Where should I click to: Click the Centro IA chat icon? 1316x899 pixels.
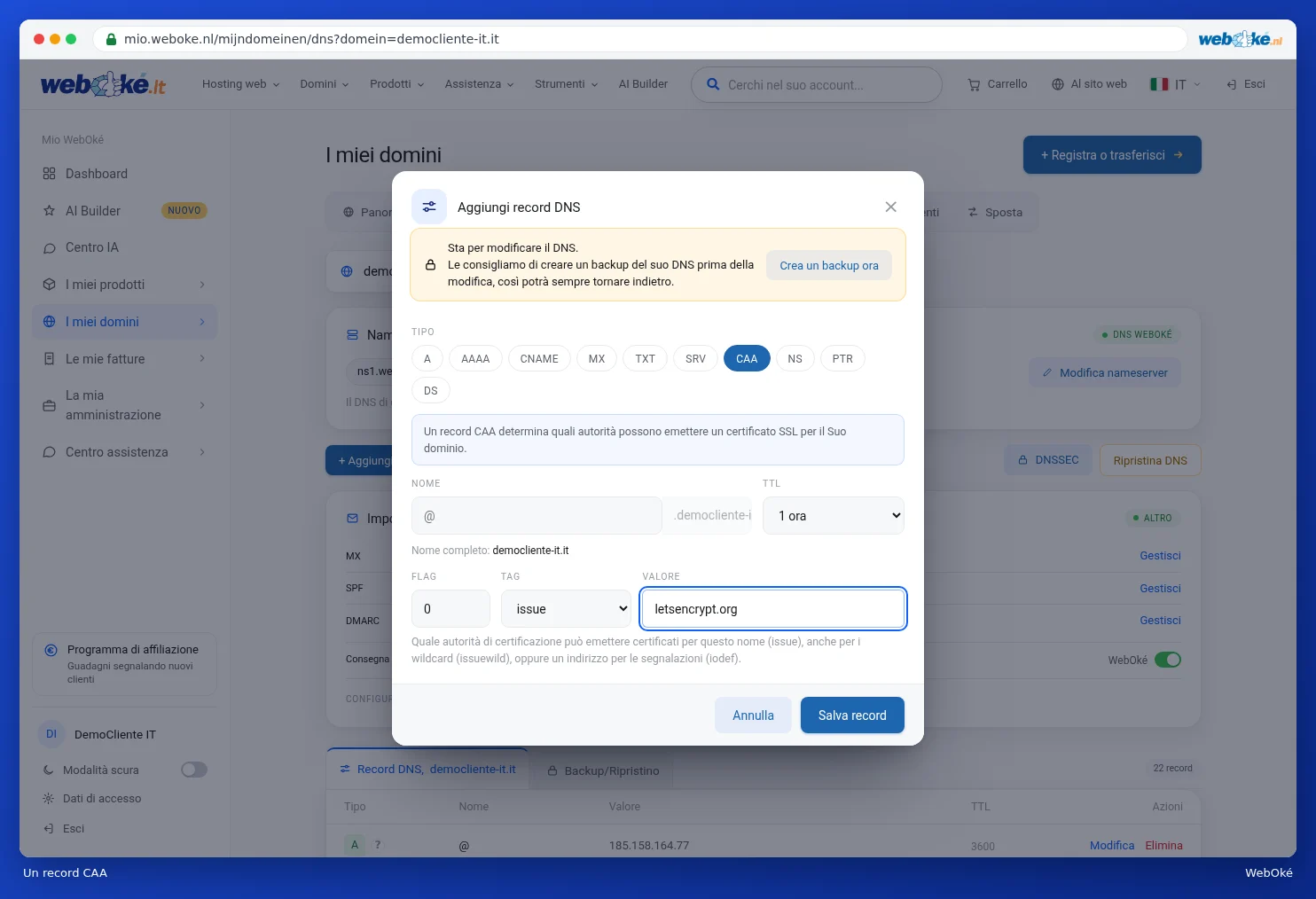49,248
